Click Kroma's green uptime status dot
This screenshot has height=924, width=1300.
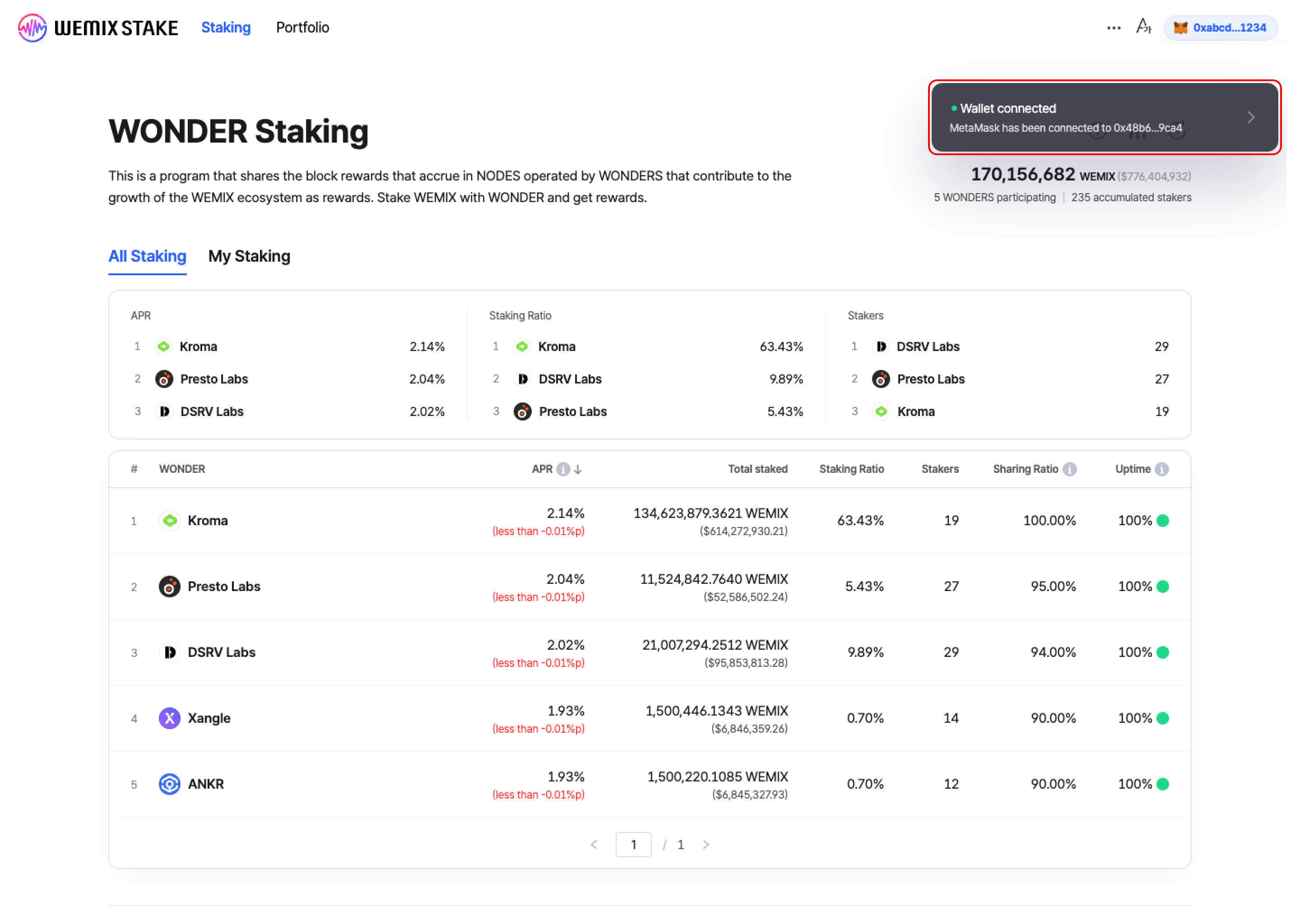1163,521
